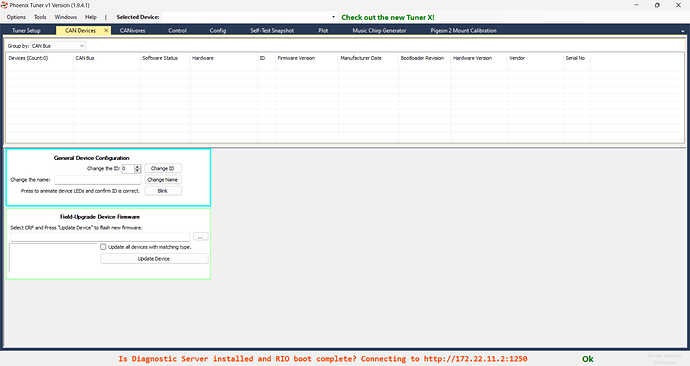Switch to the Plot tab
This screenshot has height=366, width=690.
point(323,30)
